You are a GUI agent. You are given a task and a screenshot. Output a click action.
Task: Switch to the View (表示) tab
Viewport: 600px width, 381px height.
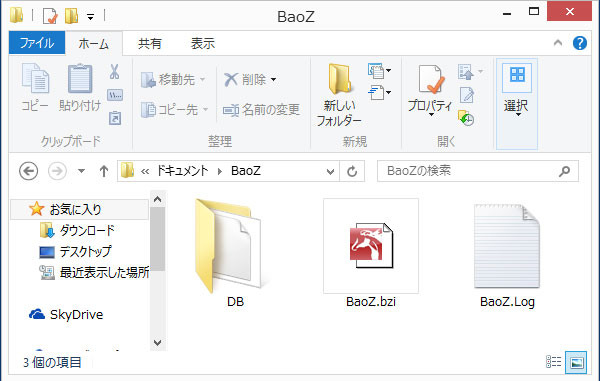click(203, 44)
